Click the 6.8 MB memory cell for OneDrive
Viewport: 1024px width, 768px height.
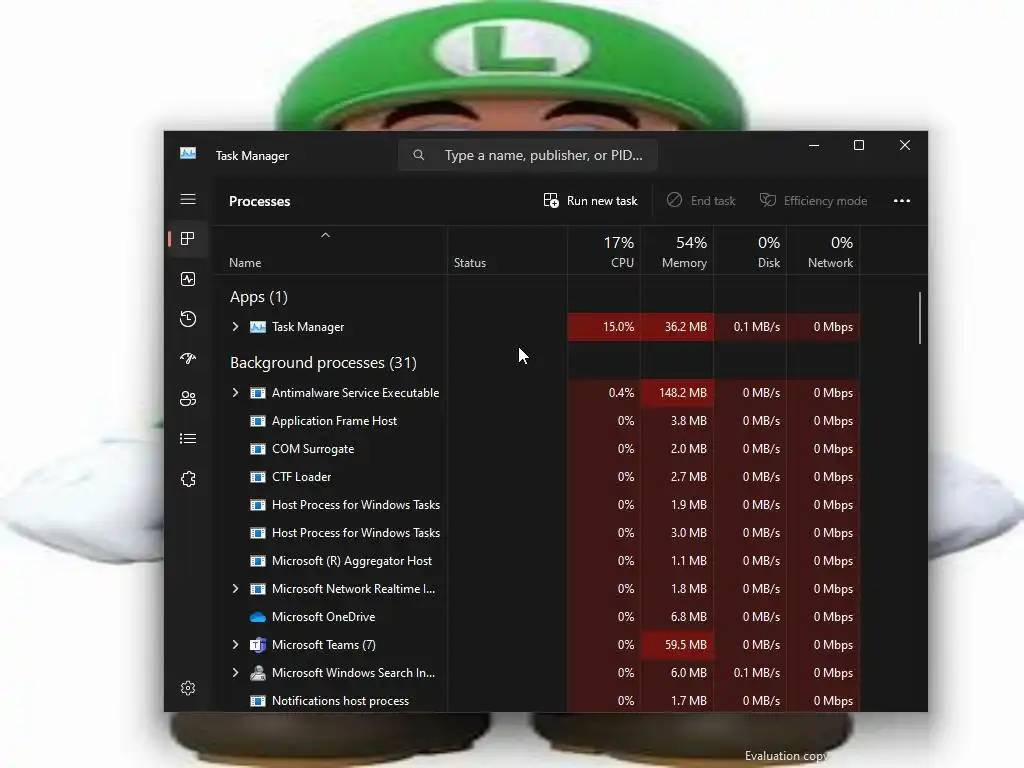(677, 616)
